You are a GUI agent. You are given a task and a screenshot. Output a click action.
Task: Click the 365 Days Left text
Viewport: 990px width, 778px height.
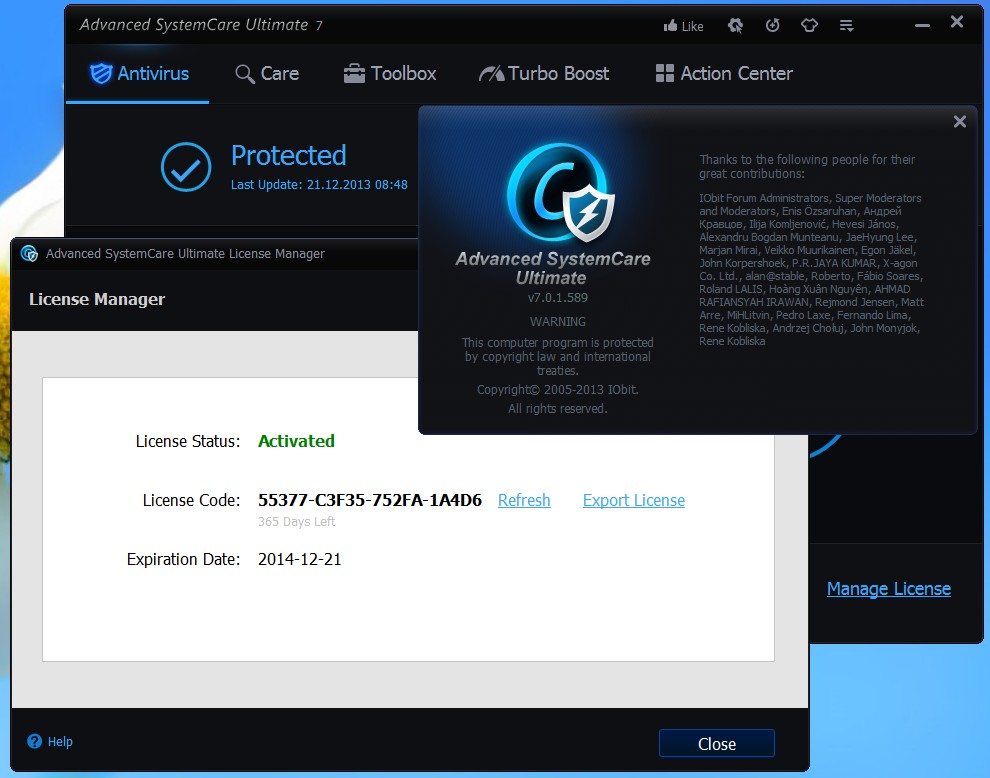pos(296,522)
